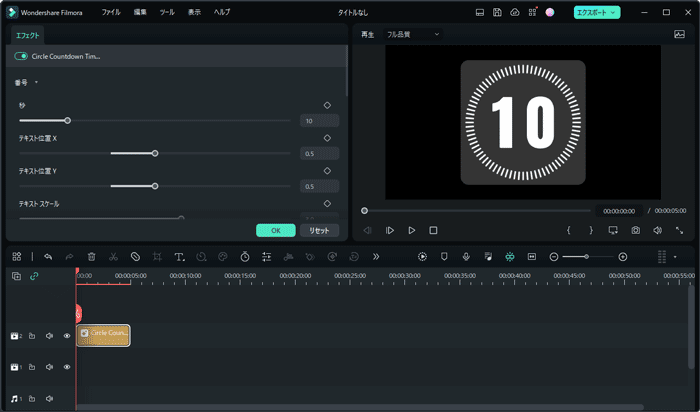Click the trash delete icon in timeline toolbar
The image size is (700, 412).
[91, 257]
